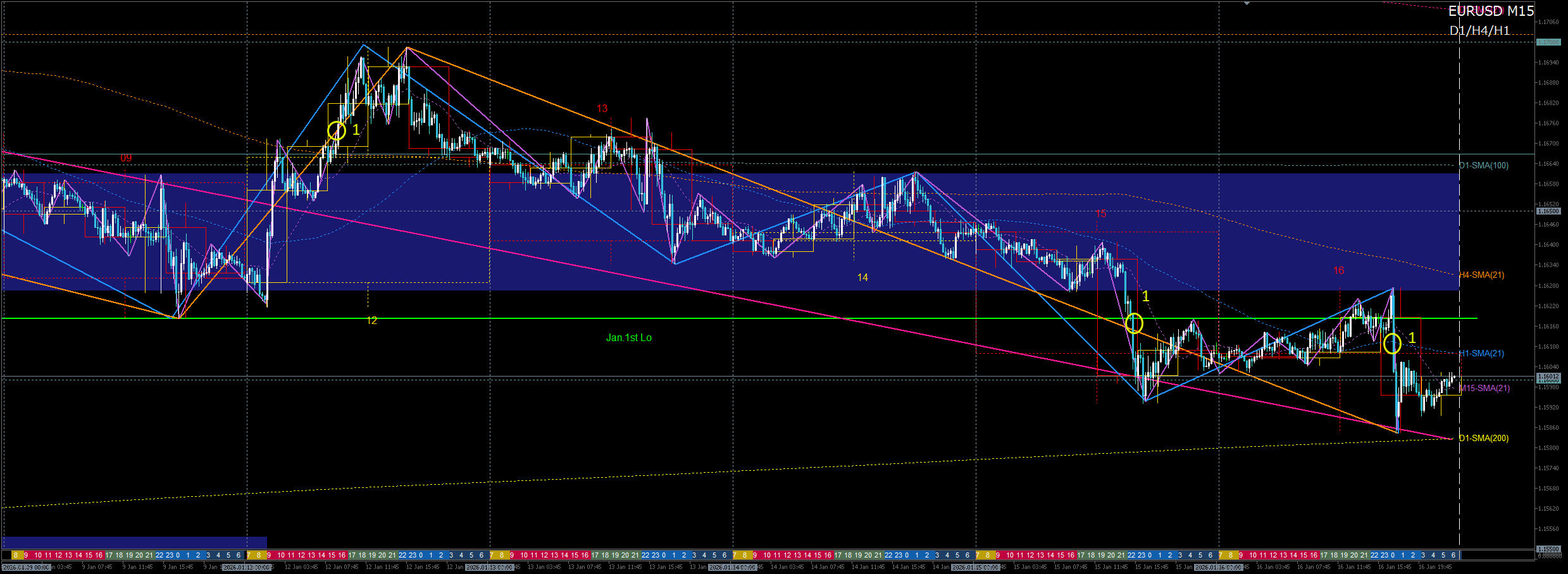Click the red day label 13
Screen dimensions: 1568x574
coord(602,109)
